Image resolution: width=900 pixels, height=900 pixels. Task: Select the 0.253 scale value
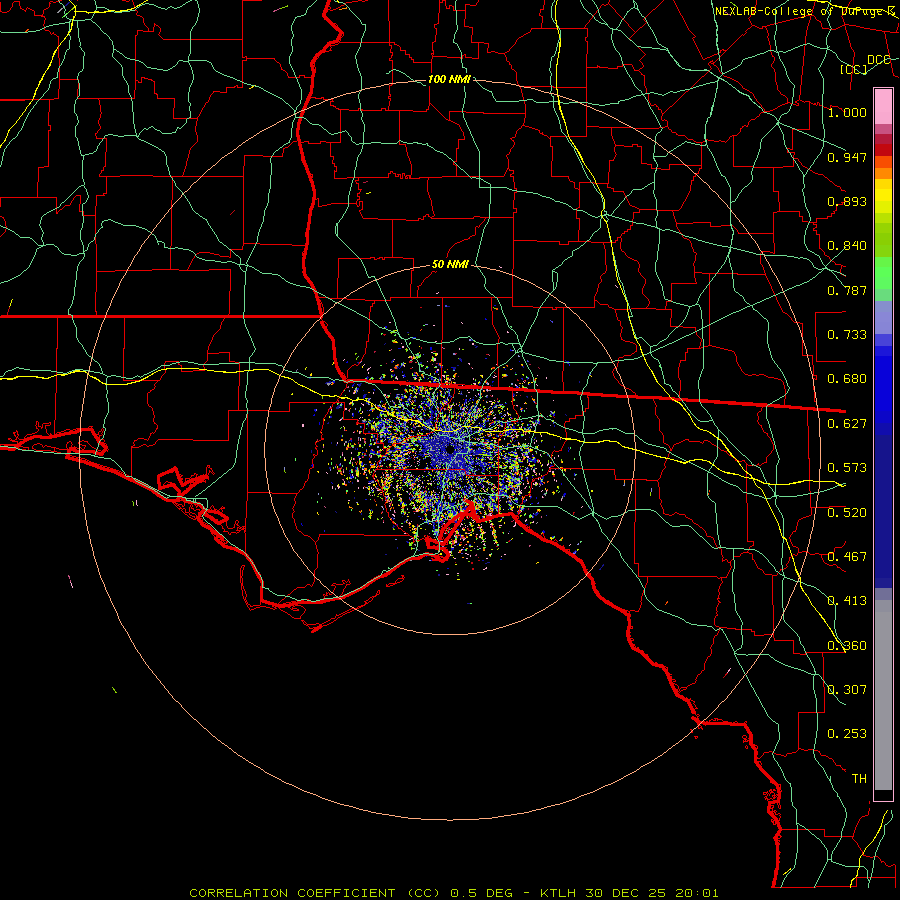point(847,734)
